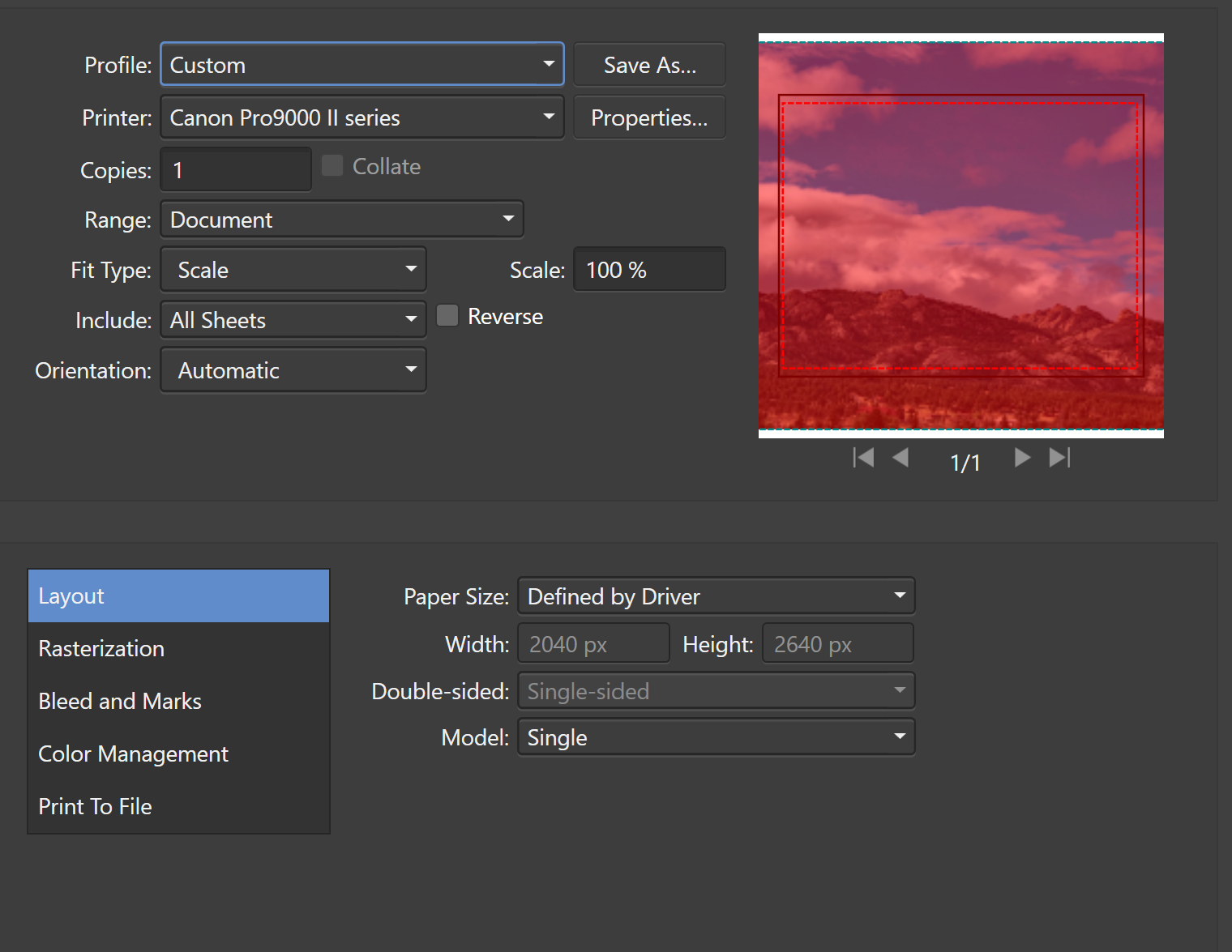
Task: Go to next page in preview
Action: pyautogui.click(x=1022, y=458)
